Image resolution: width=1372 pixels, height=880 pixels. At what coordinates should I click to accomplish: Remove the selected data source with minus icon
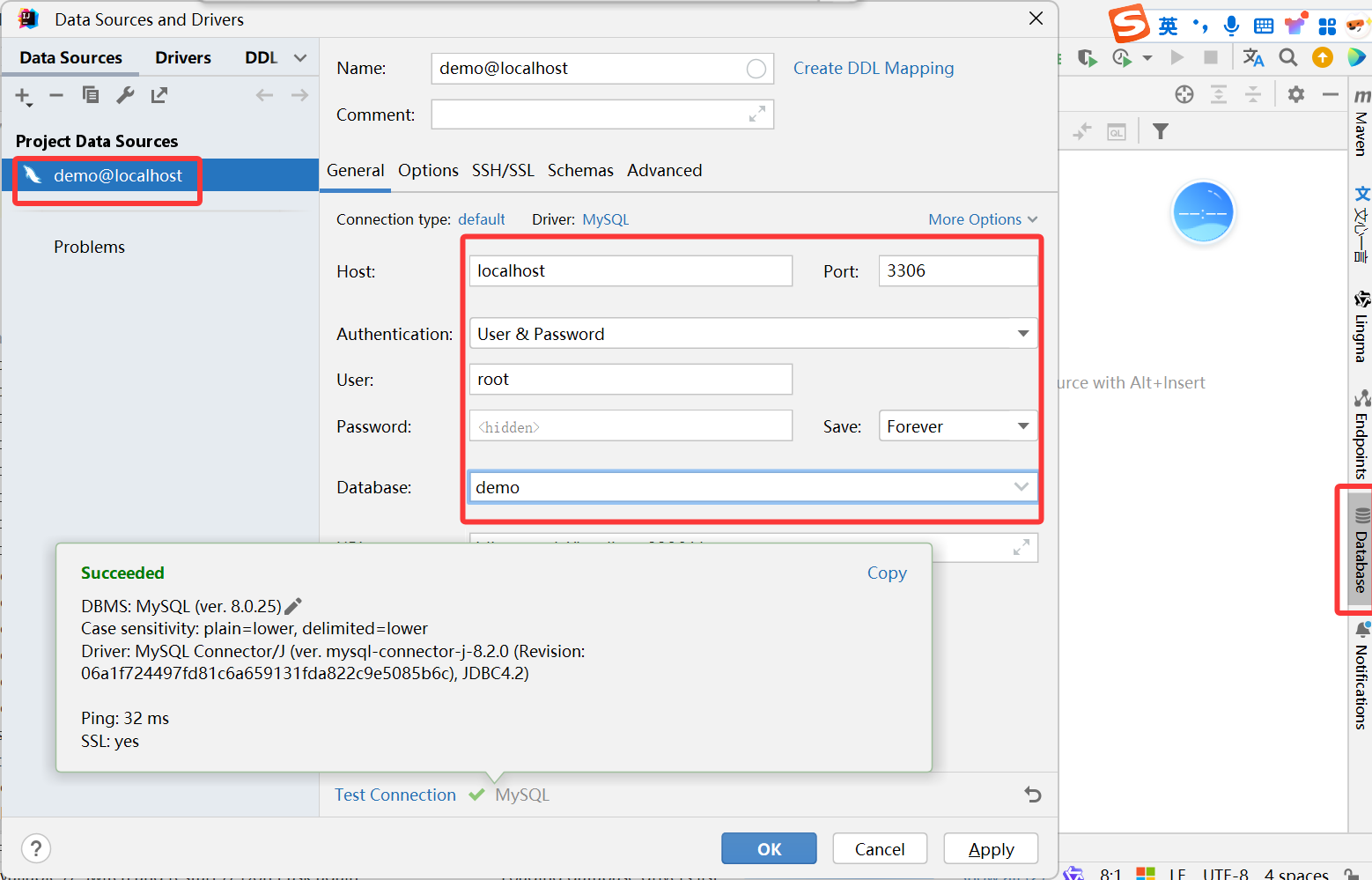[56, 95]
